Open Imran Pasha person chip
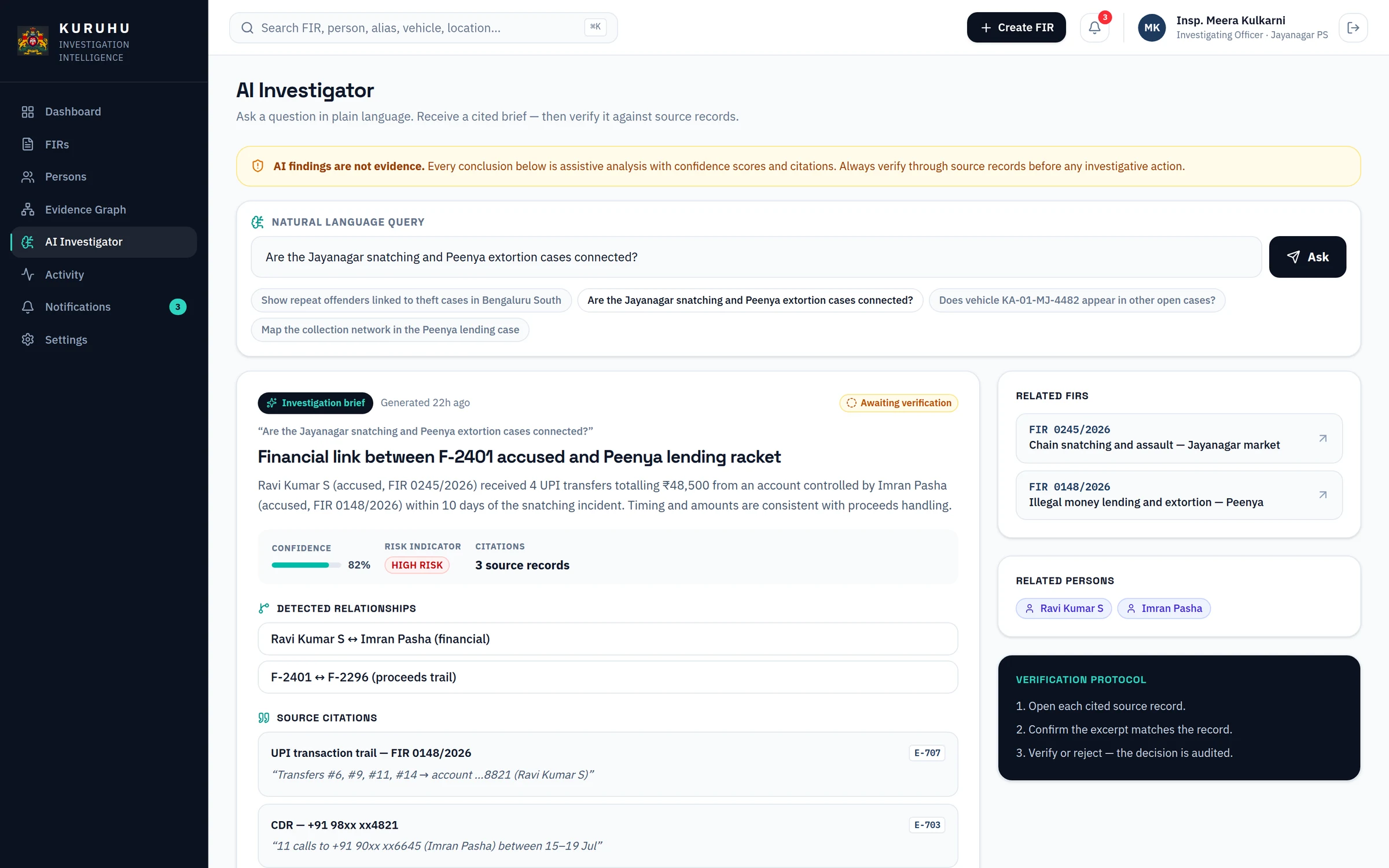1389x868 pixels. (1164, 608)
